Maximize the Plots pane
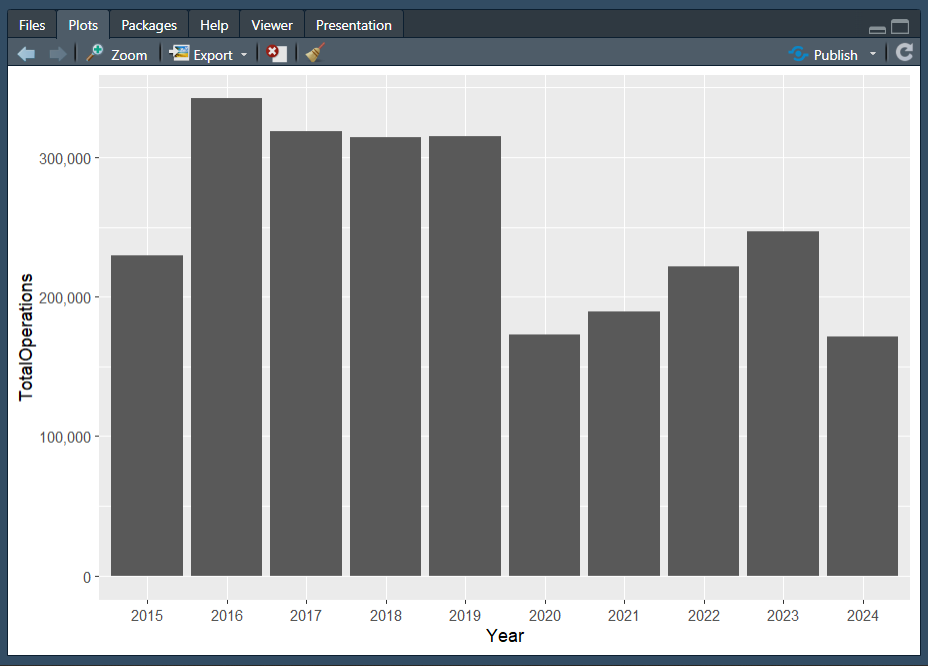Image resolution: width=928 pixels, height=666 pixels. pos(900,28)
